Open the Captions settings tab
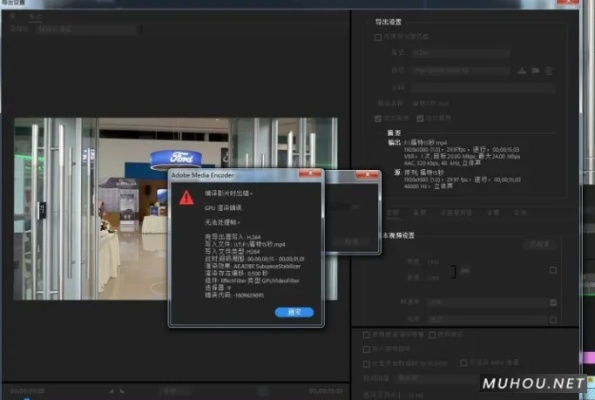 click(493, 213)
